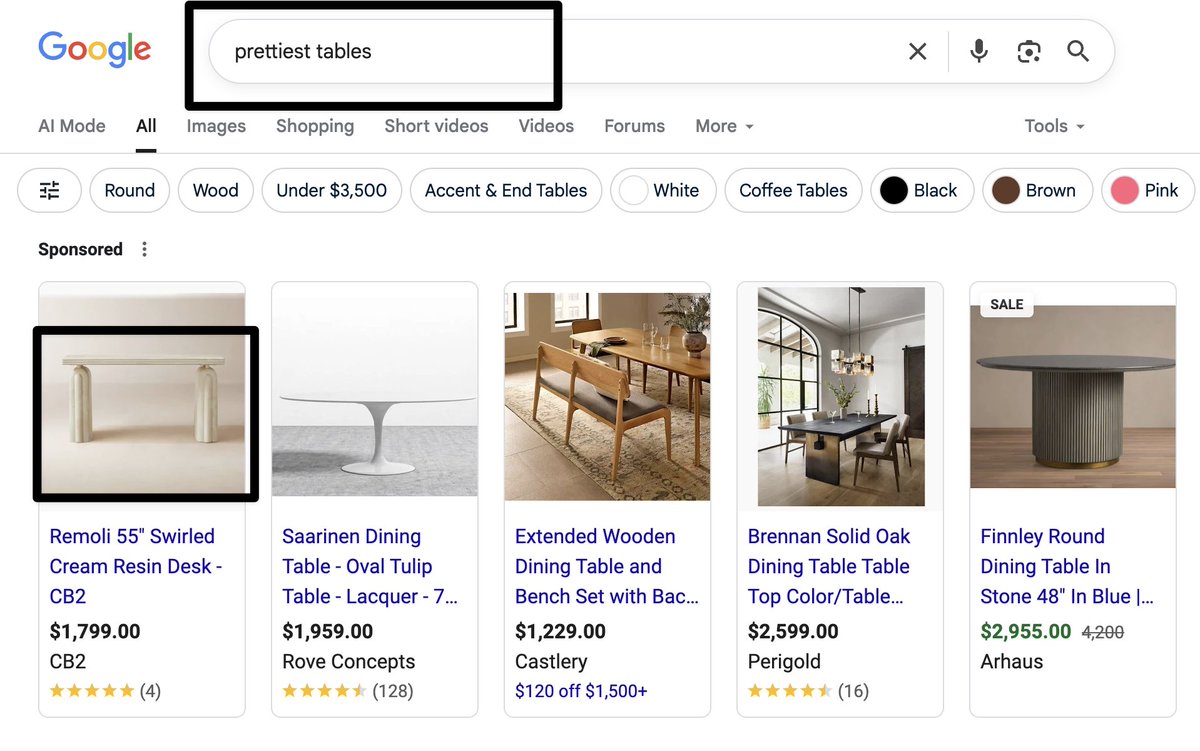Click the star rating with (16) reviews
Viewport: 1200px width, 751px height.
809,691
